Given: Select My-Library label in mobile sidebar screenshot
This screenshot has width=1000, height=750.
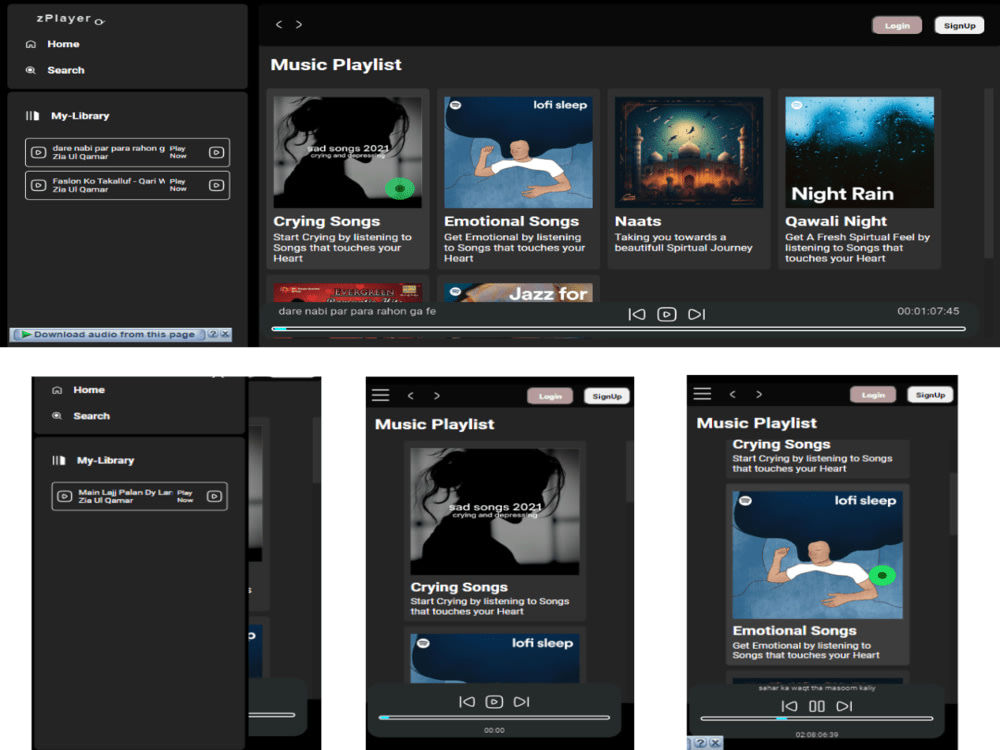Looking at the screenshot, I should (105, 460).
